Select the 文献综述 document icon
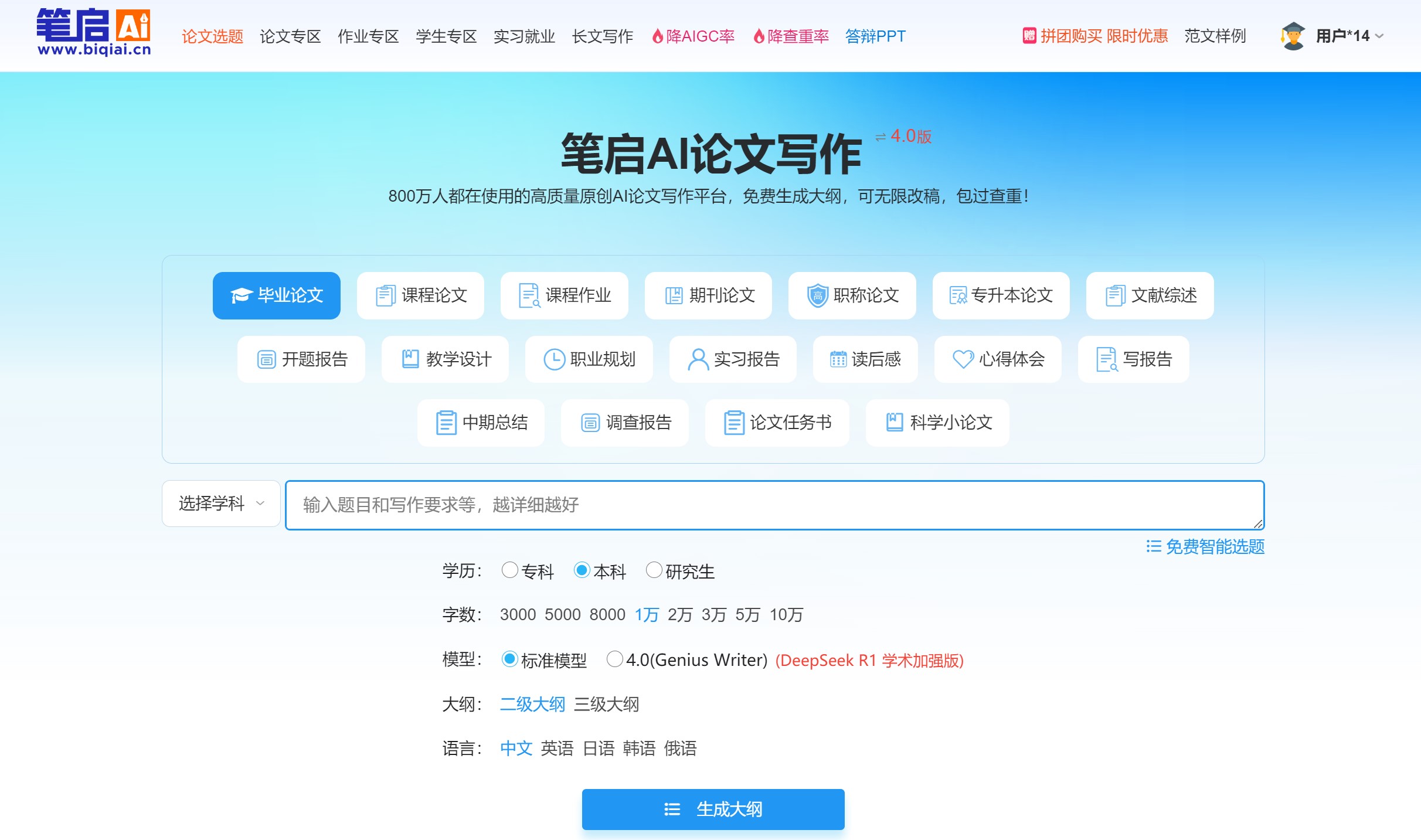Image resolution: width=1421 pixels, height=840 pixels. pos(1116,295)
